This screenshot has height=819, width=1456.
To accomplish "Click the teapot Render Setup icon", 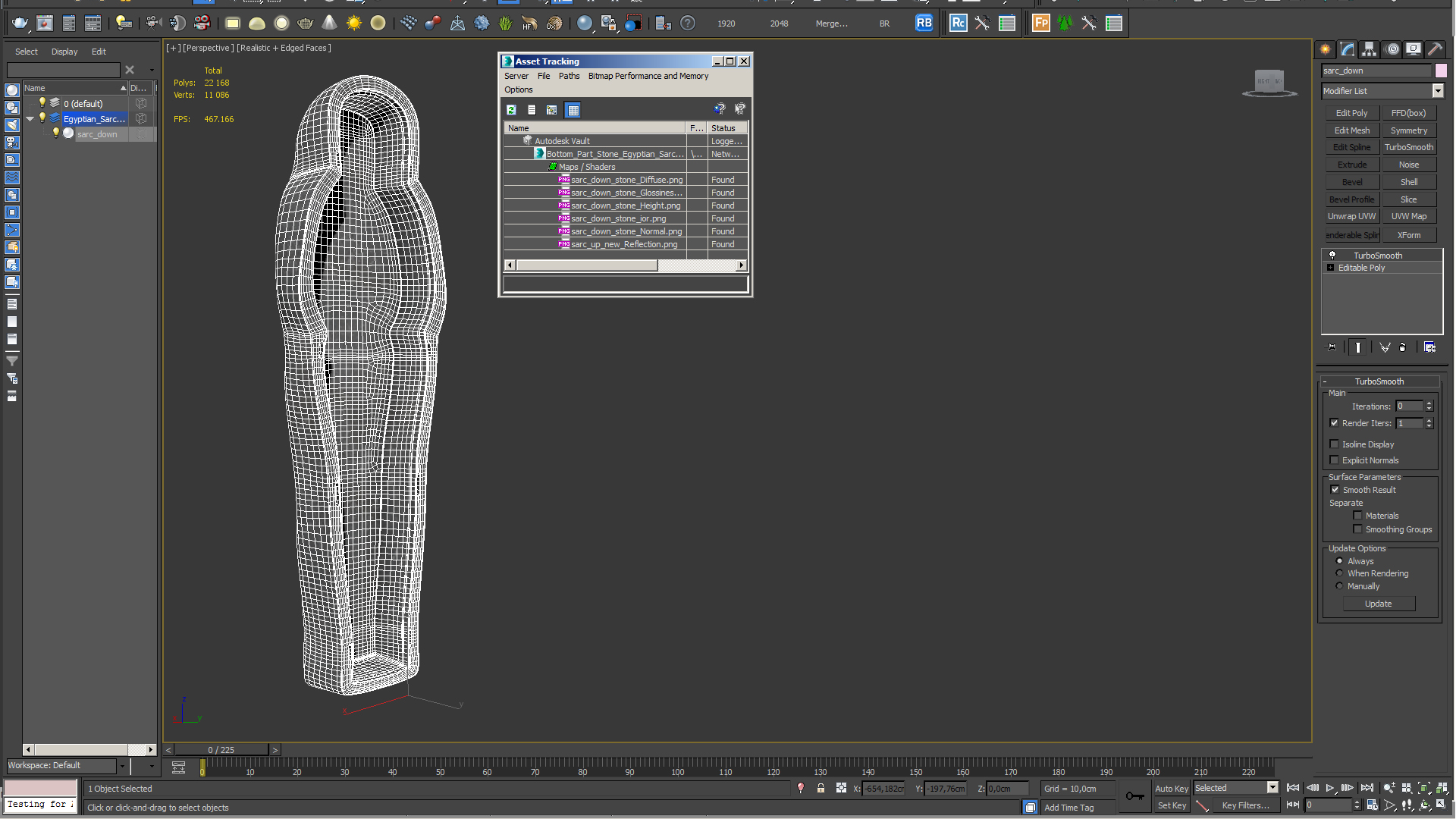I will [x=20, y=24].
